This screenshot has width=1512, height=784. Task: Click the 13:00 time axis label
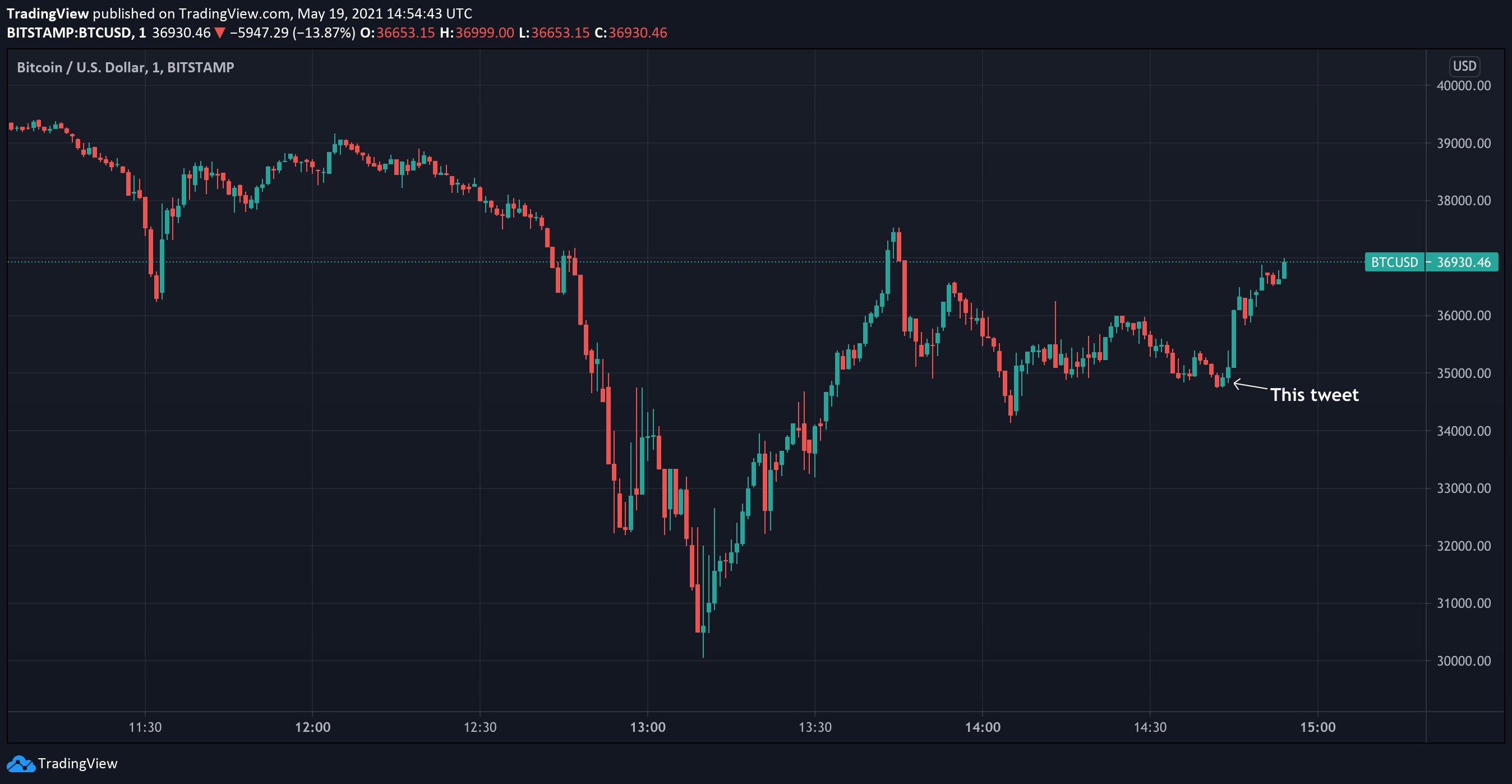(647, 727)
